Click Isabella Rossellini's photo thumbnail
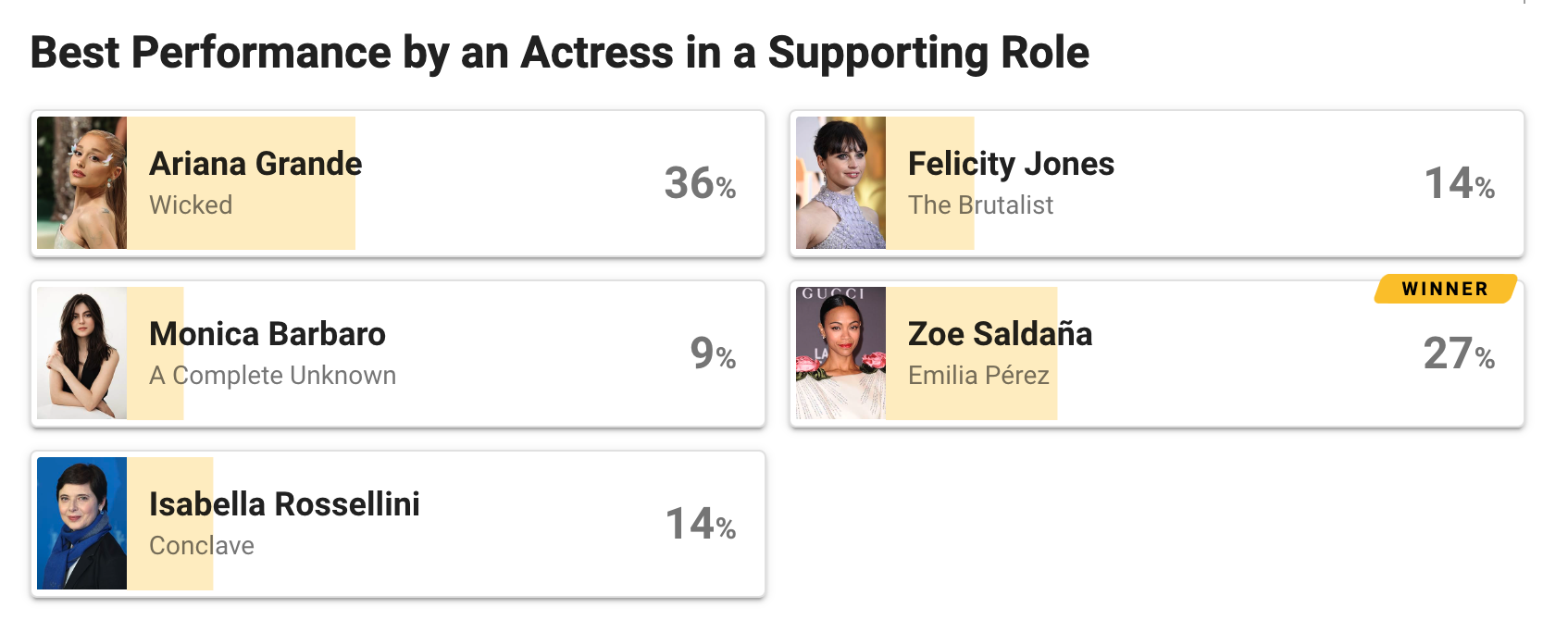 pyautogui.click(x=81, y=523)
